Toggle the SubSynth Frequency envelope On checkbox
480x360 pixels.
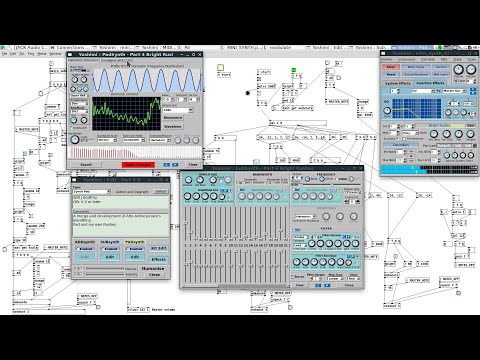point(296,190)
